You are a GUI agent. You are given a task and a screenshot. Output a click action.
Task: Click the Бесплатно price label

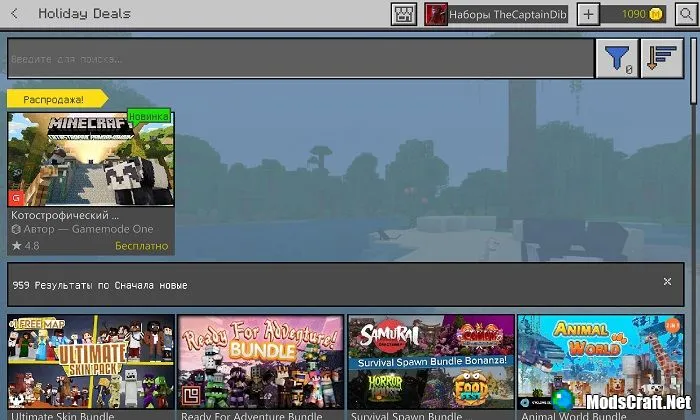(x=142, y=246)
